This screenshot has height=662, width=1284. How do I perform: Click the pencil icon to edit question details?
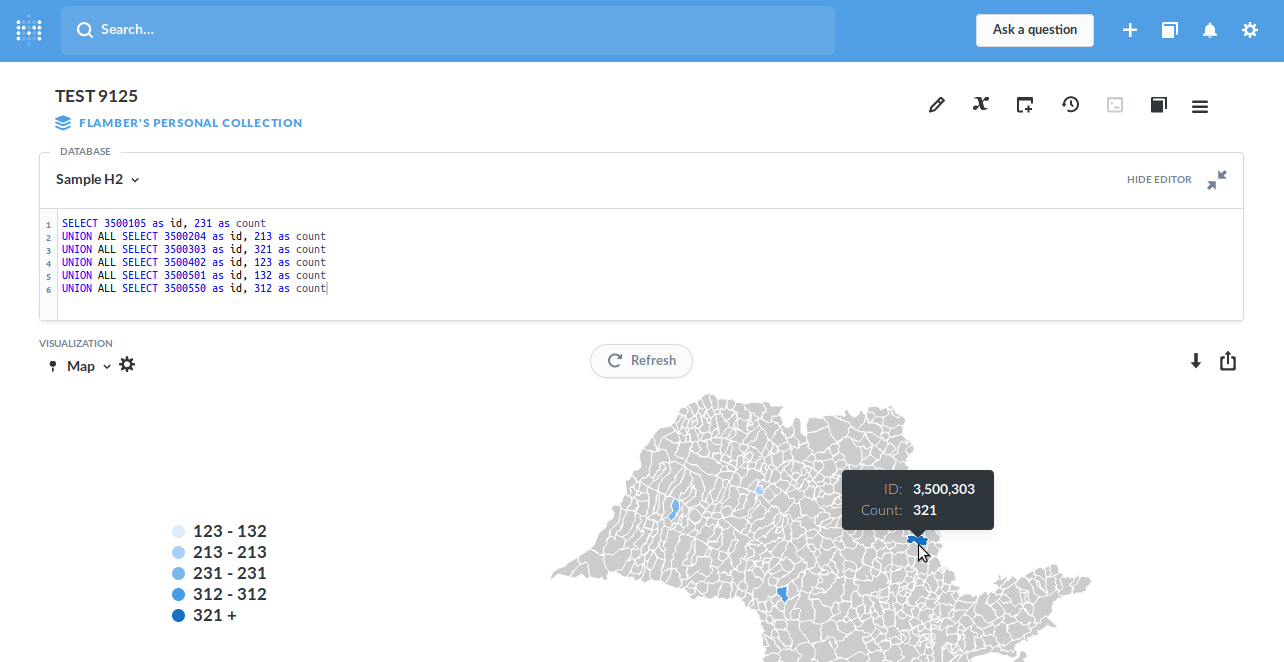coord(936,104)
